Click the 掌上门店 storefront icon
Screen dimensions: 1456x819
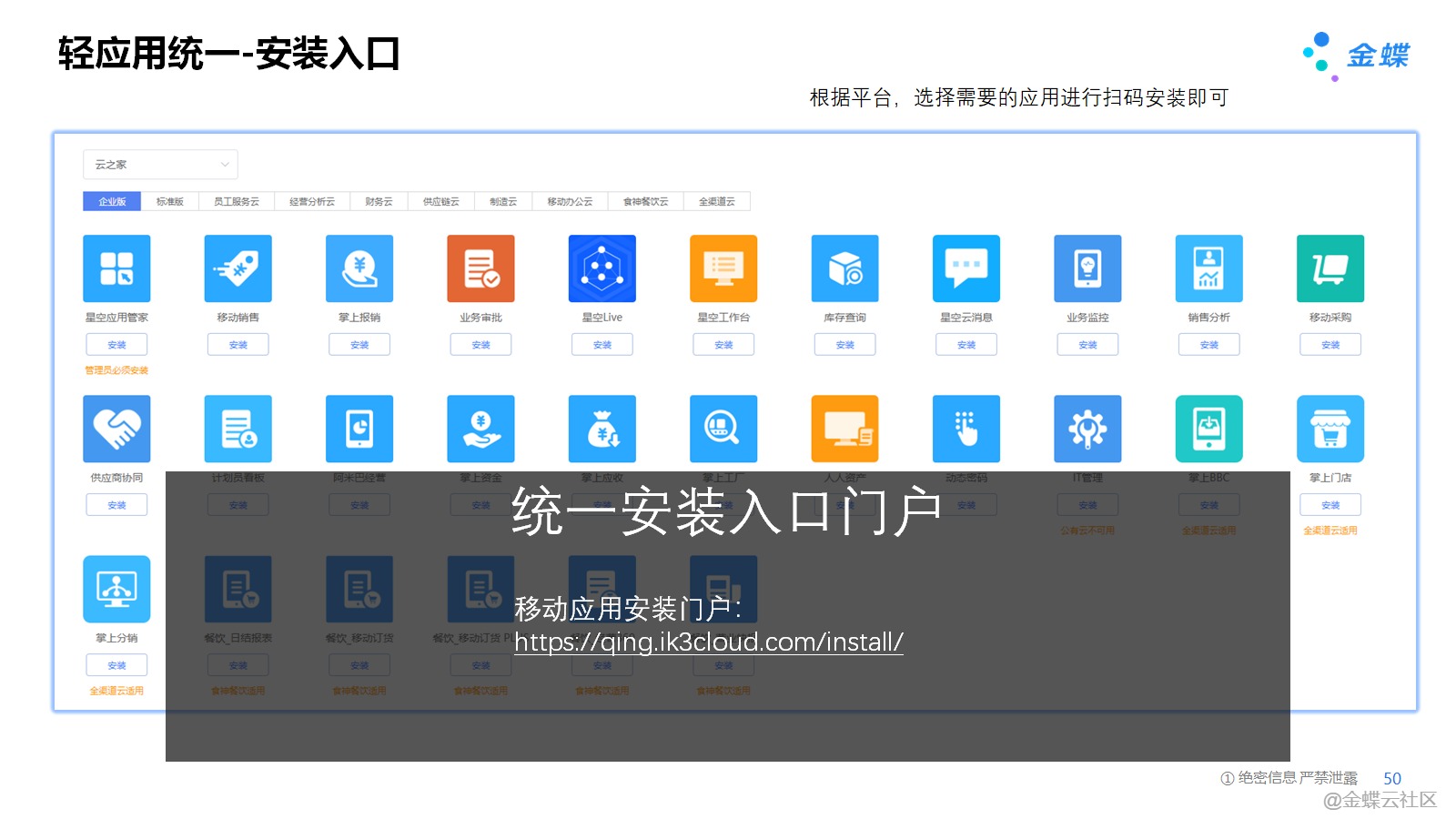(1330, 429)
